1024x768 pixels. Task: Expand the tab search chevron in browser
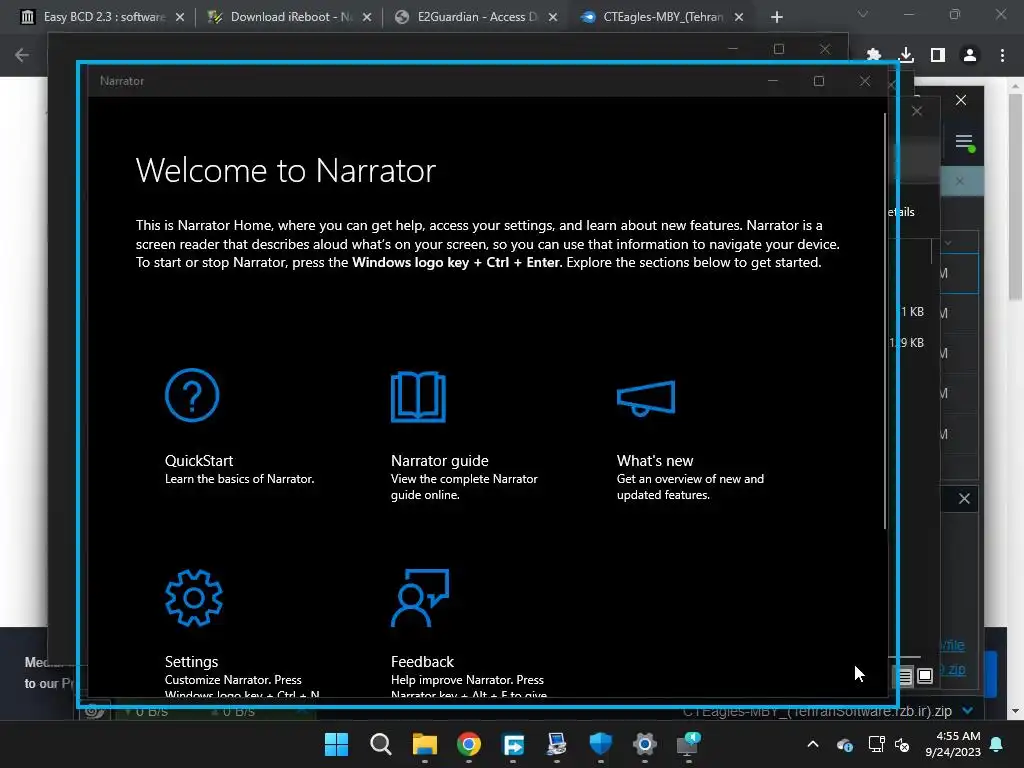click(863, 14)
